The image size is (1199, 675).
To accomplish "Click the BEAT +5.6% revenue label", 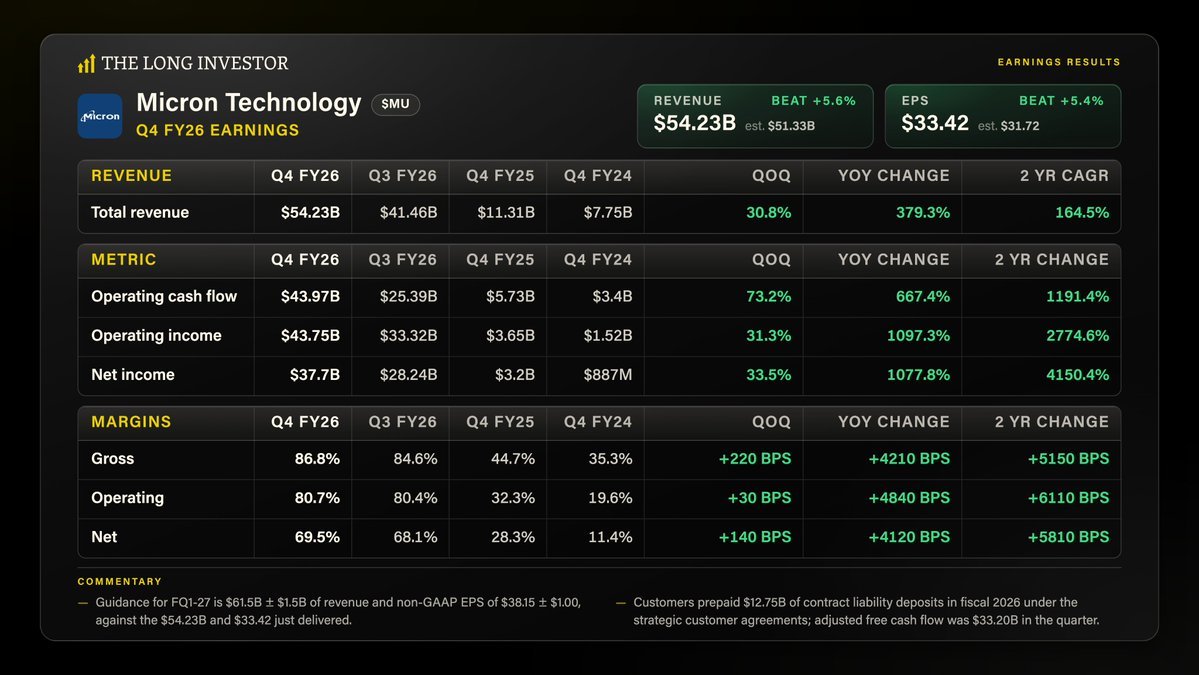I will [x=814, y=101].
